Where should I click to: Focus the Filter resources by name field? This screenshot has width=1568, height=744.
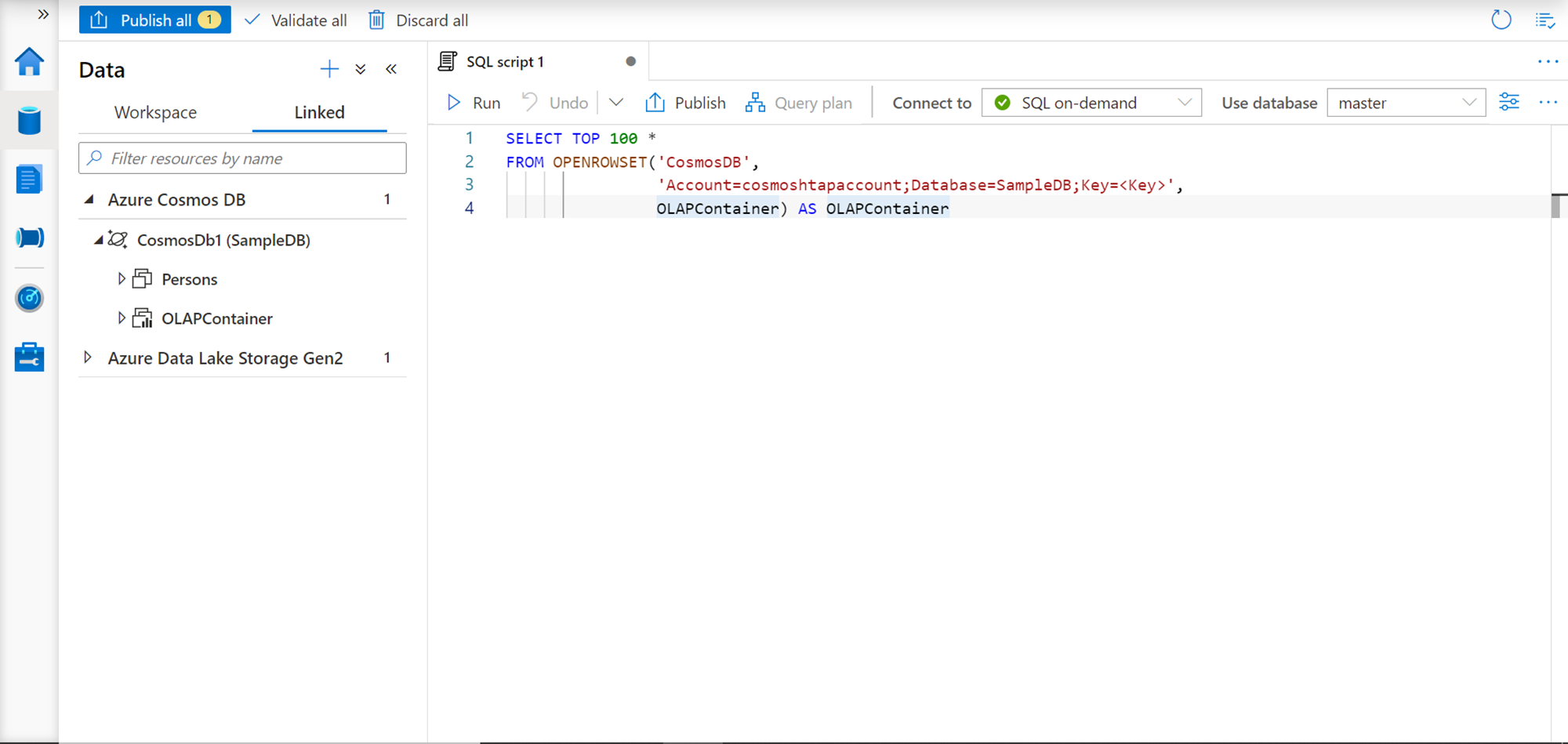242,158
